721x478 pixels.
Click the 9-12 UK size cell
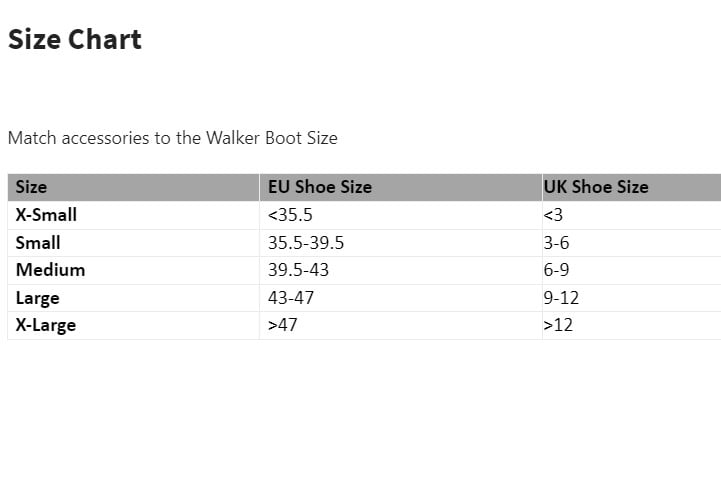point(561,298)
